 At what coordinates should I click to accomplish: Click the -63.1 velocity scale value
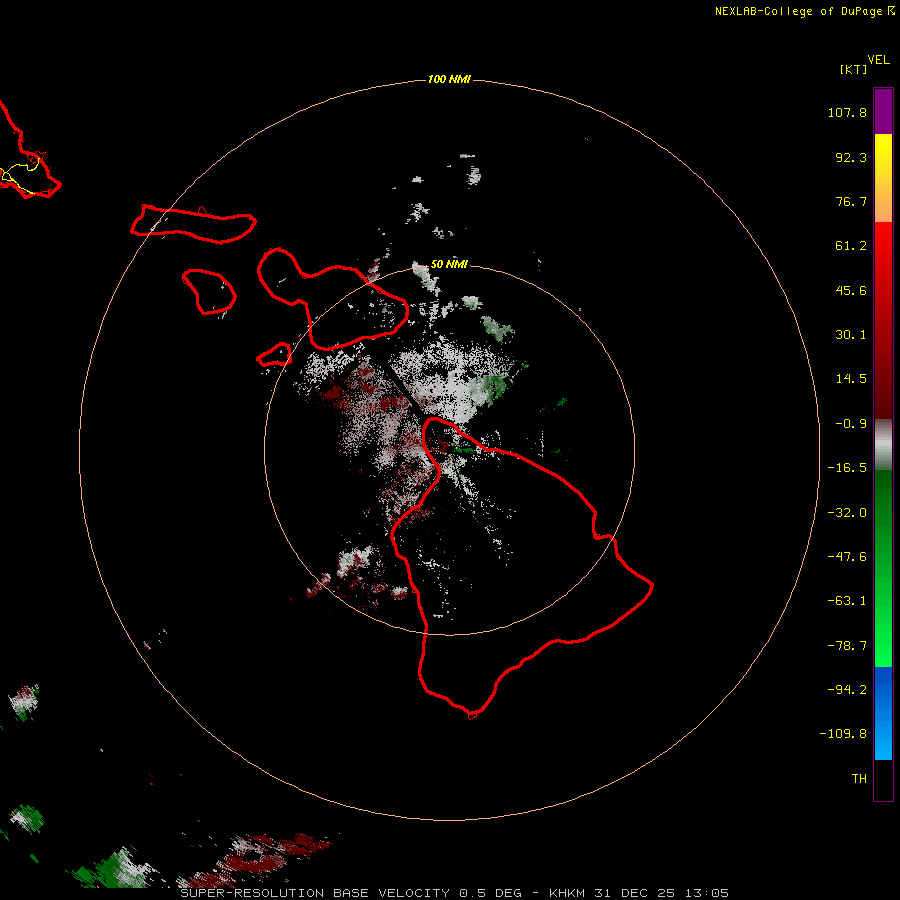[x=847, y=601]
